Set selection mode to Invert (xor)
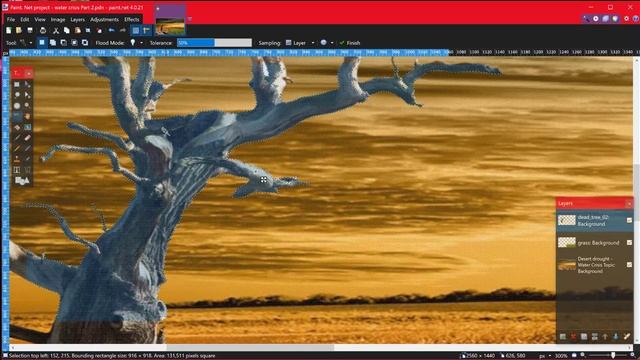The width and height of the screenshot is (640, 360). [84, 42]
